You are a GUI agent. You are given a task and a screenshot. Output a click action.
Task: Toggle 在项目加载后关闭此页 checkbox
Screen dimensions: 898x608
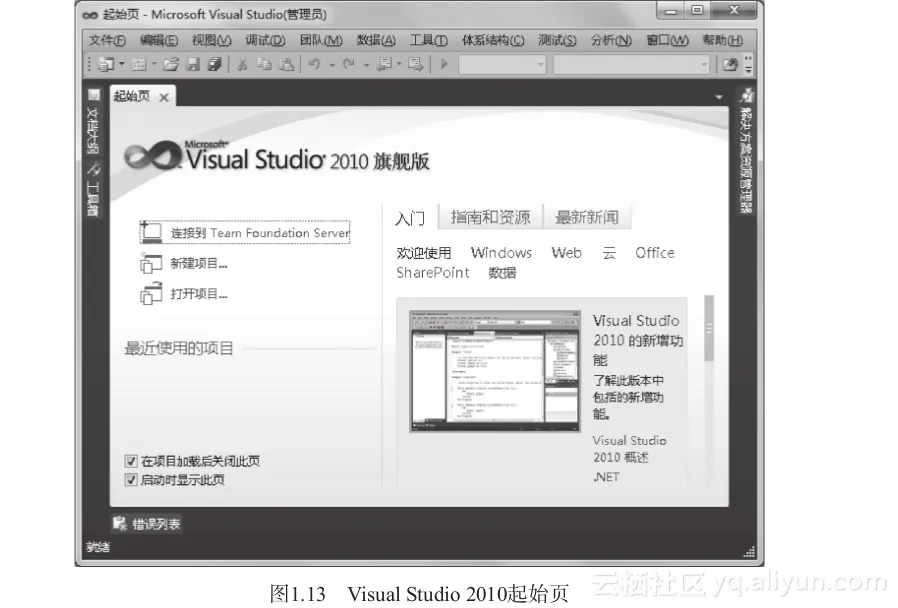[131, 461]
